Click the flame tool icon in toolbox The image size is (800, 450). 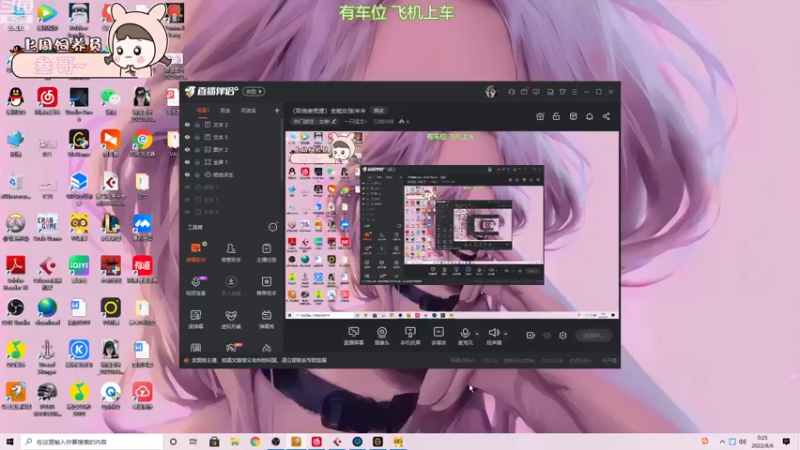[266, 348]
